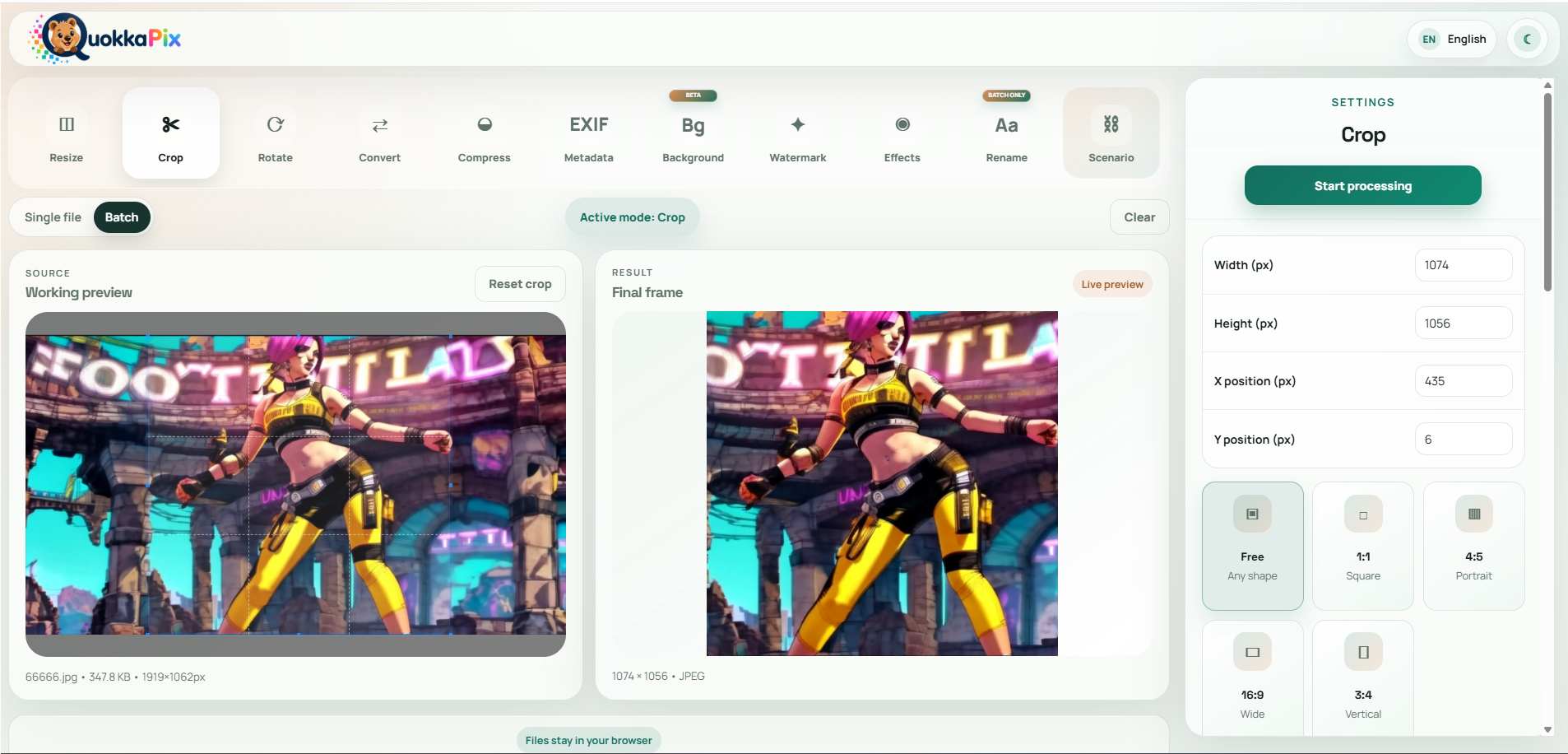Open the Bg Background tool
The width and height of the screenshot is (1568, 754).
click(x=694, y=133)
